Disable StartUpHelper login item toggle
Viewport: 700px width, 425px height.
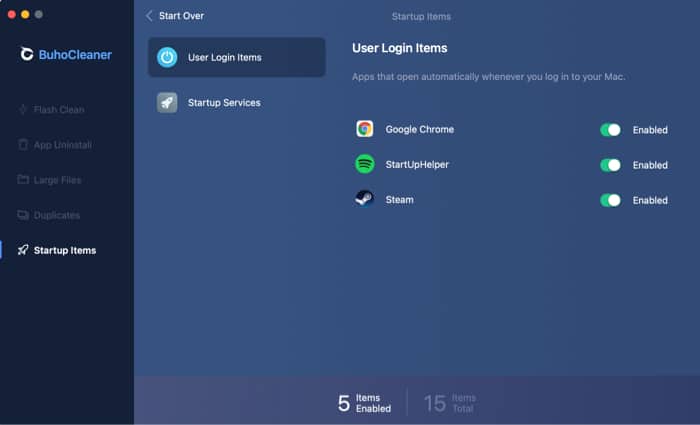click(610, 165)
